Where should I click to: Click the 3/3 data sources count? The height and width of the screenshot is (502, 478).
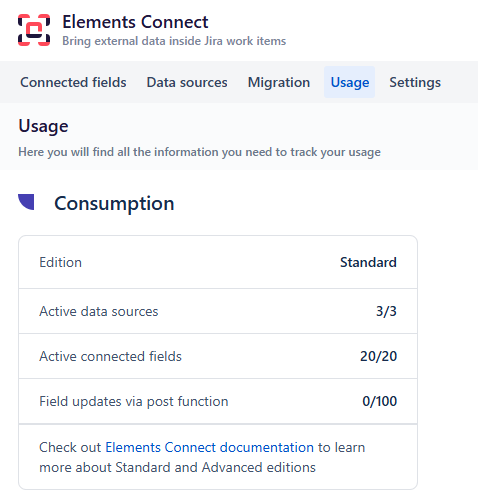pos(386,311)
